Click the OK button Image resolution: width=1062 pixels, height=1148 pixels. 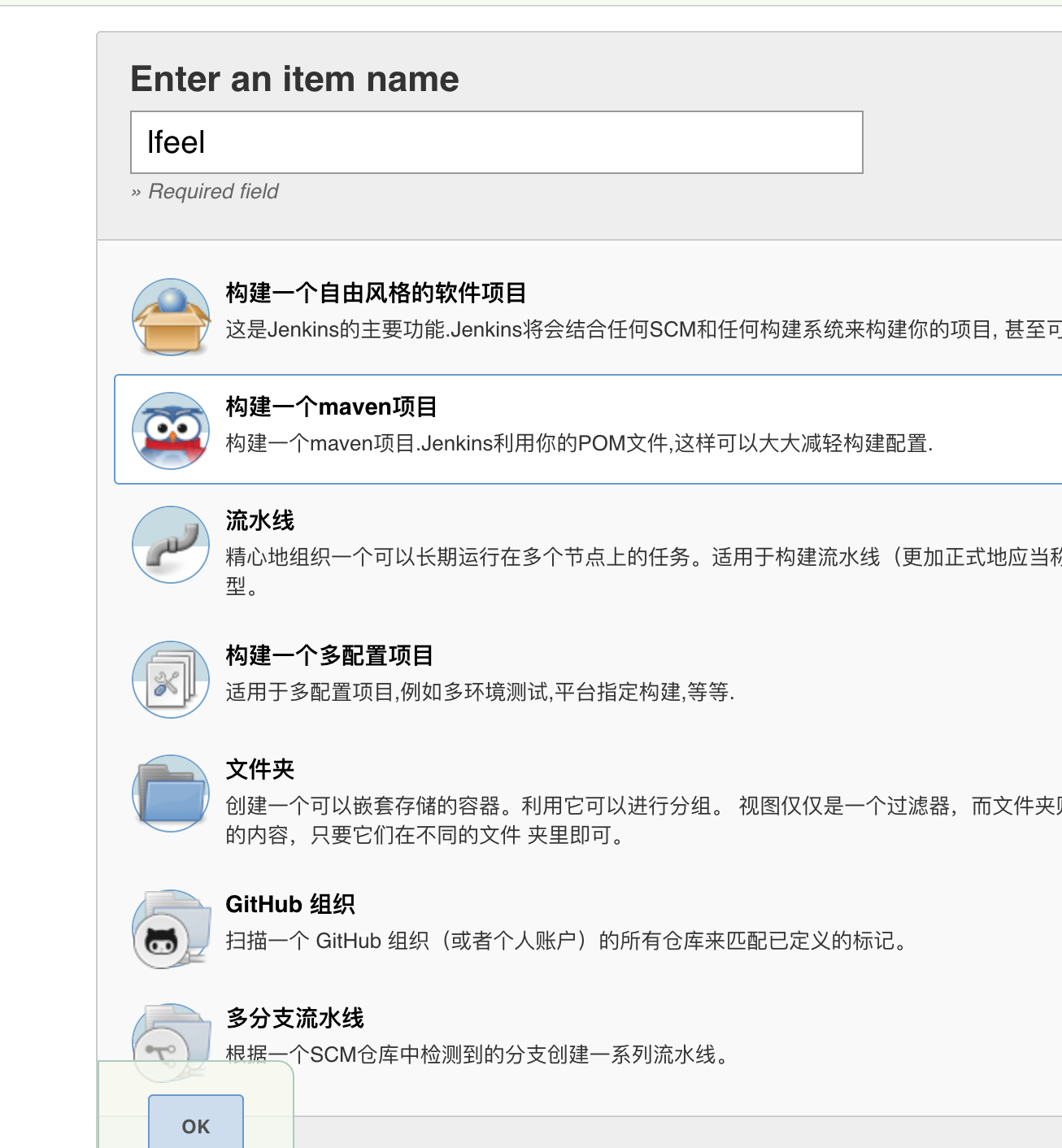[195, 1126]
